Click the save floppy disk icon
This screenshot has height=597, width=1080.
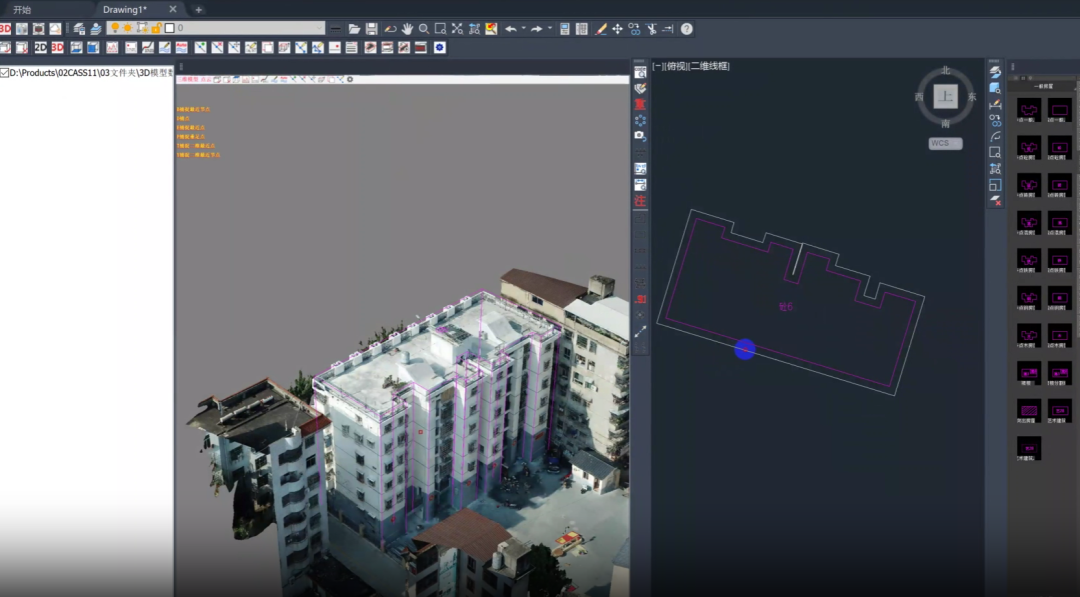pos(372,29)
